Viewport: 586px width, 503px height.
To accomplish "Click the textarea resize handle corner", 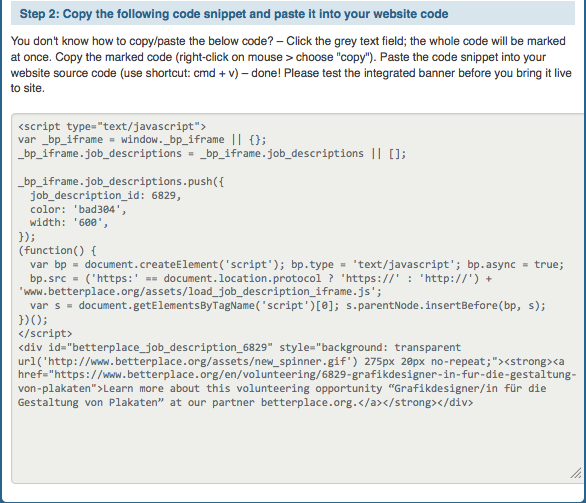I will [x=576, y=473].
